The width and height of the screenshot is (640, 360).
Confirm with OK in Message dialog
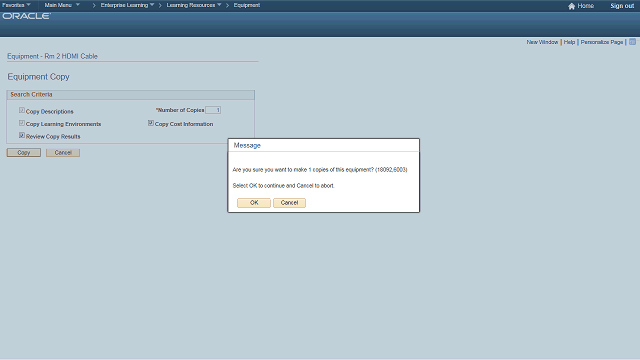coord(254,203)
